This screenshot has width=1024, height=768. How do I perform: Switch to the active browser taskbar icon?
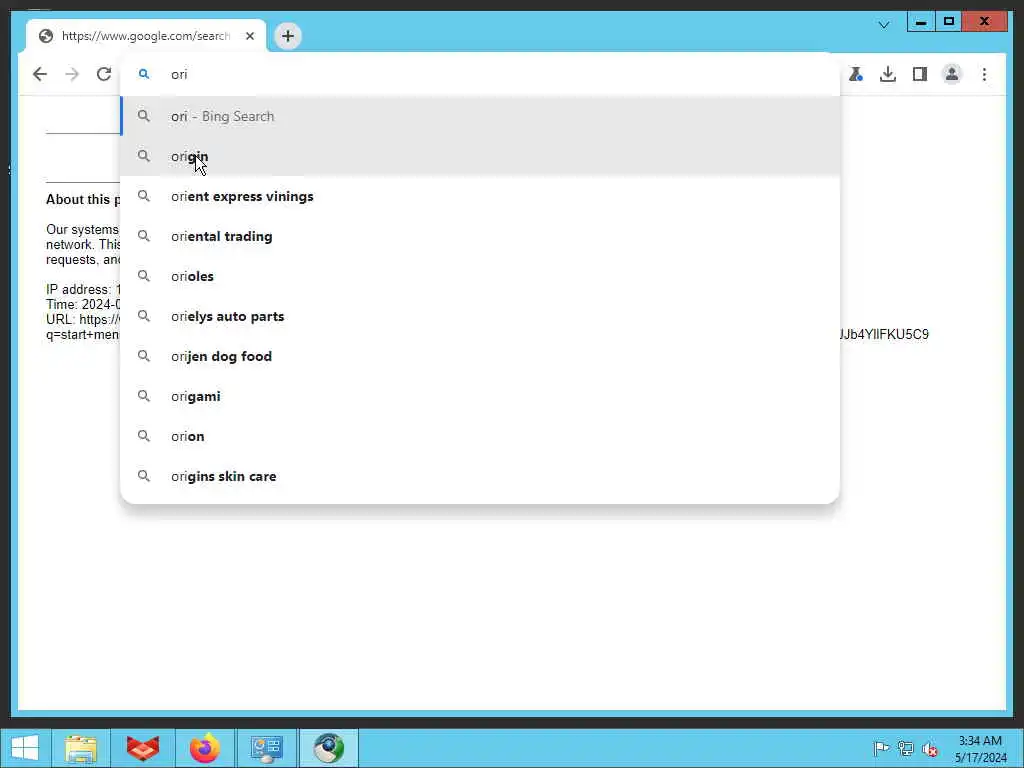point(328,748)
